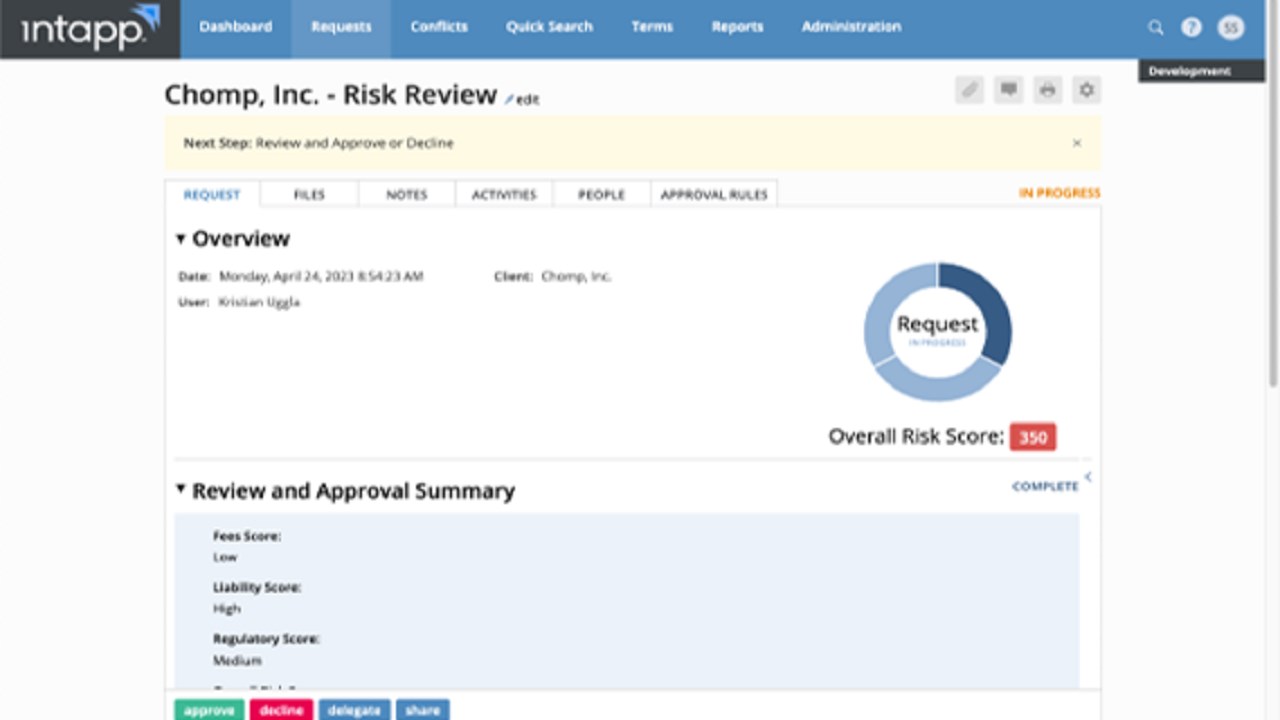The width and height of the screenshot is (1280, 720).
Task: Click the Overall Risk Score 350 badge
Action: [1032, 437]
